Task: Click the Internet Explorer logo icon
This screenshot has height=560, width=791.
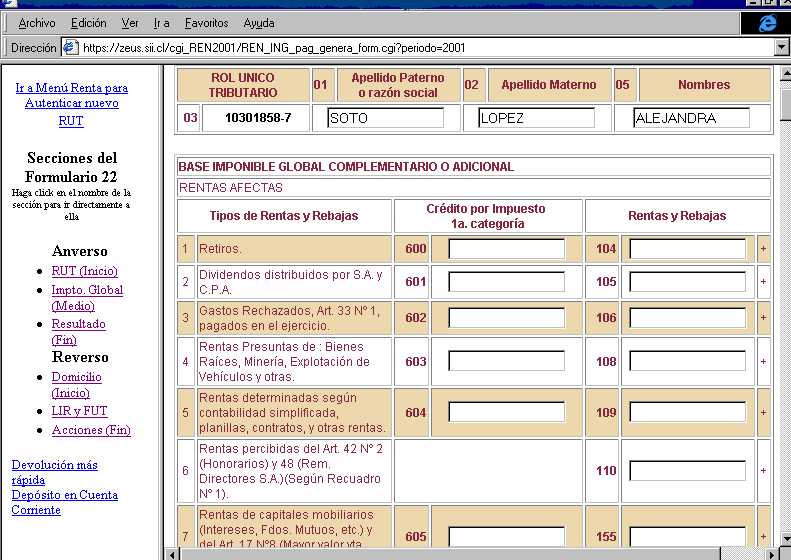Action: 767,23
